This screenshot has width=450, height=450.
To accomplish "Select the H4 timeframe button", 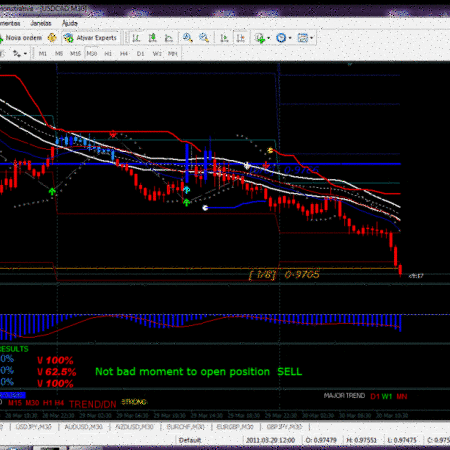I will 124,54.
